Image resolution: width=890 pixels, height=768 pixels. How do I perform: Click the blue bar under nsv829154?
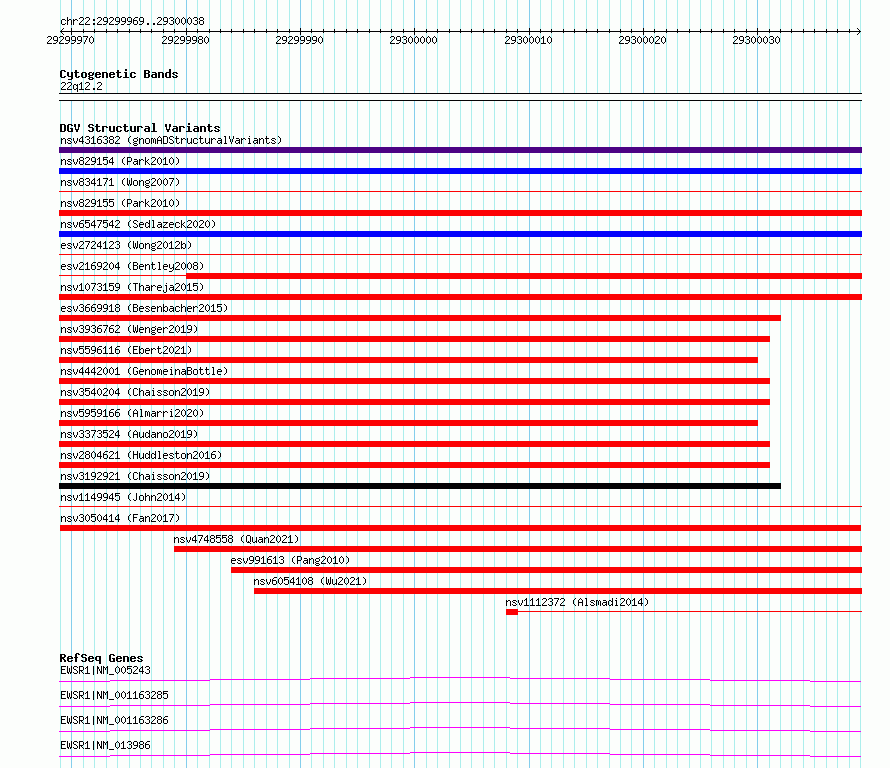coord(460,171)
